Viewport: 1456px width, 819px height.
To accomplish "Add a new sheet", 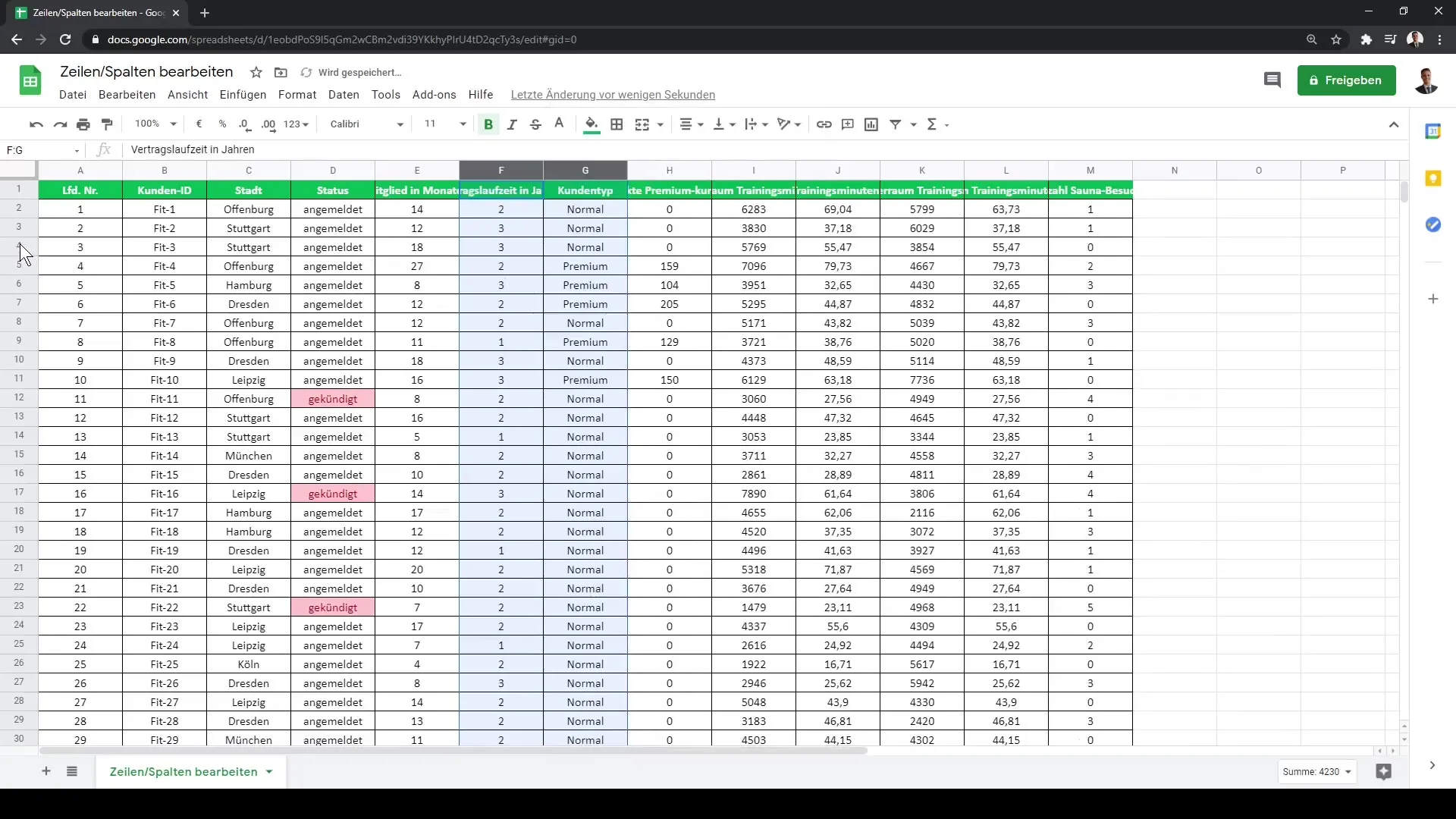I will coord(46,771).
